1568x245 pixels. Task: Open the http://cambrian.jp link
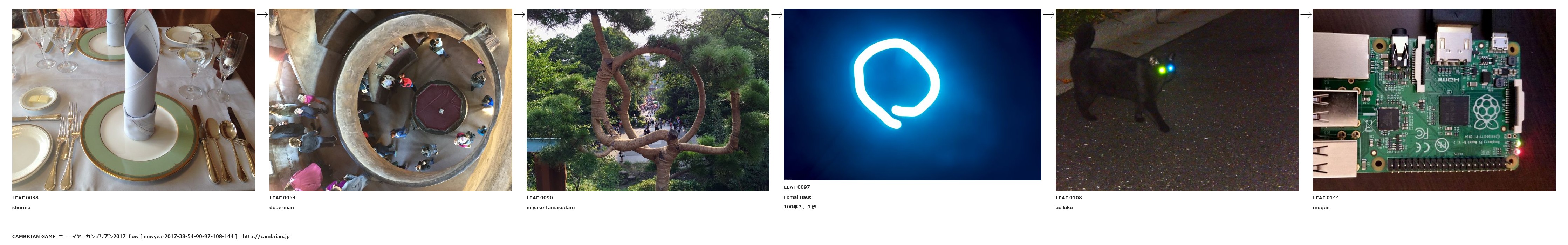[x=266, y=237]
